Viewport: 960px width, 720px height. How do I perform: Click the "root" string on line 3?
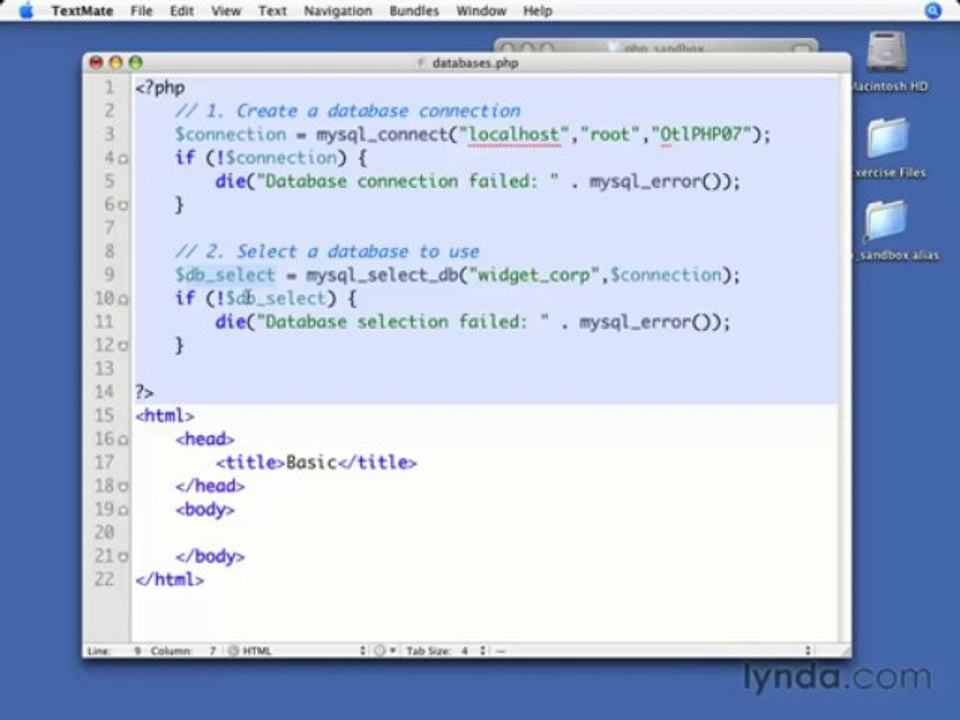[x=609, y=135]
